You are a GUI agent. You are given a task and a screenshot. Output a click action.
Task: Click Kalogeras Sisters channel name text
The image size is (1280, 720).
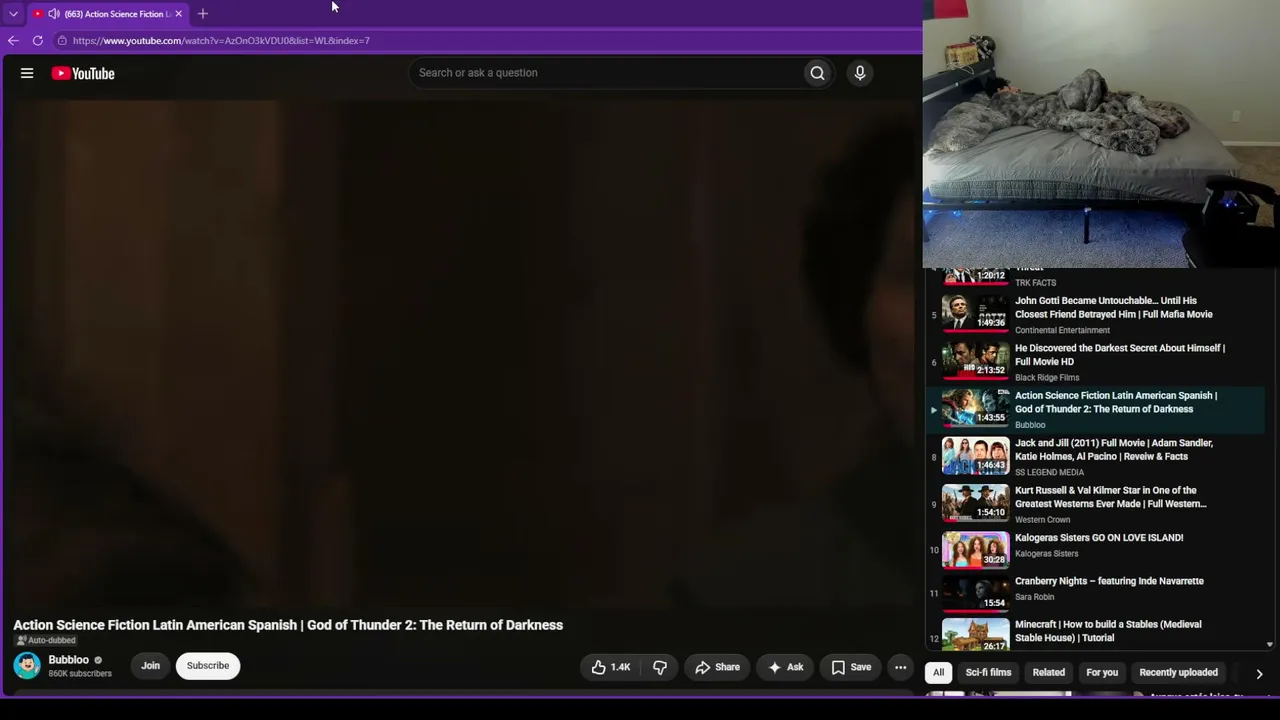pos(1046,554)
